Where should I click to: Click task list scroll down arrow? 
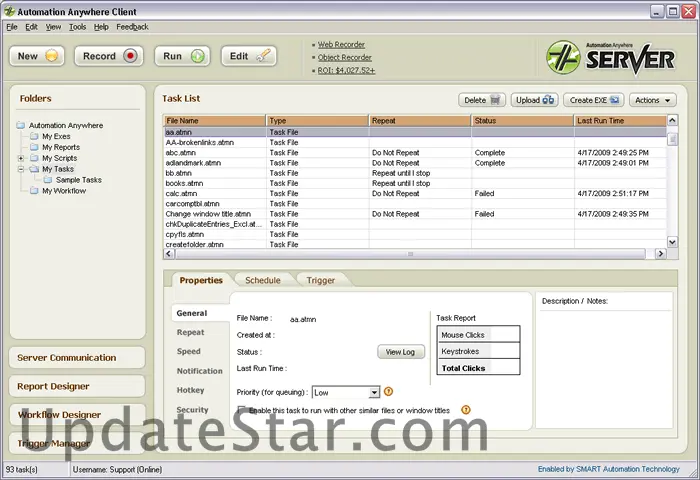[672, 242]
